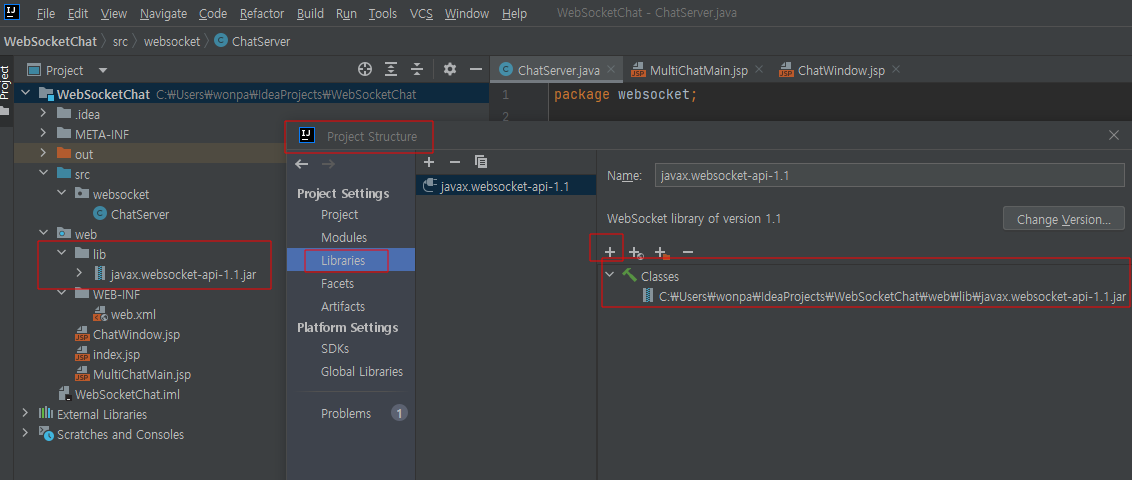Click the Expand All icon in Project panel
1132x480 pixels.
391,69
